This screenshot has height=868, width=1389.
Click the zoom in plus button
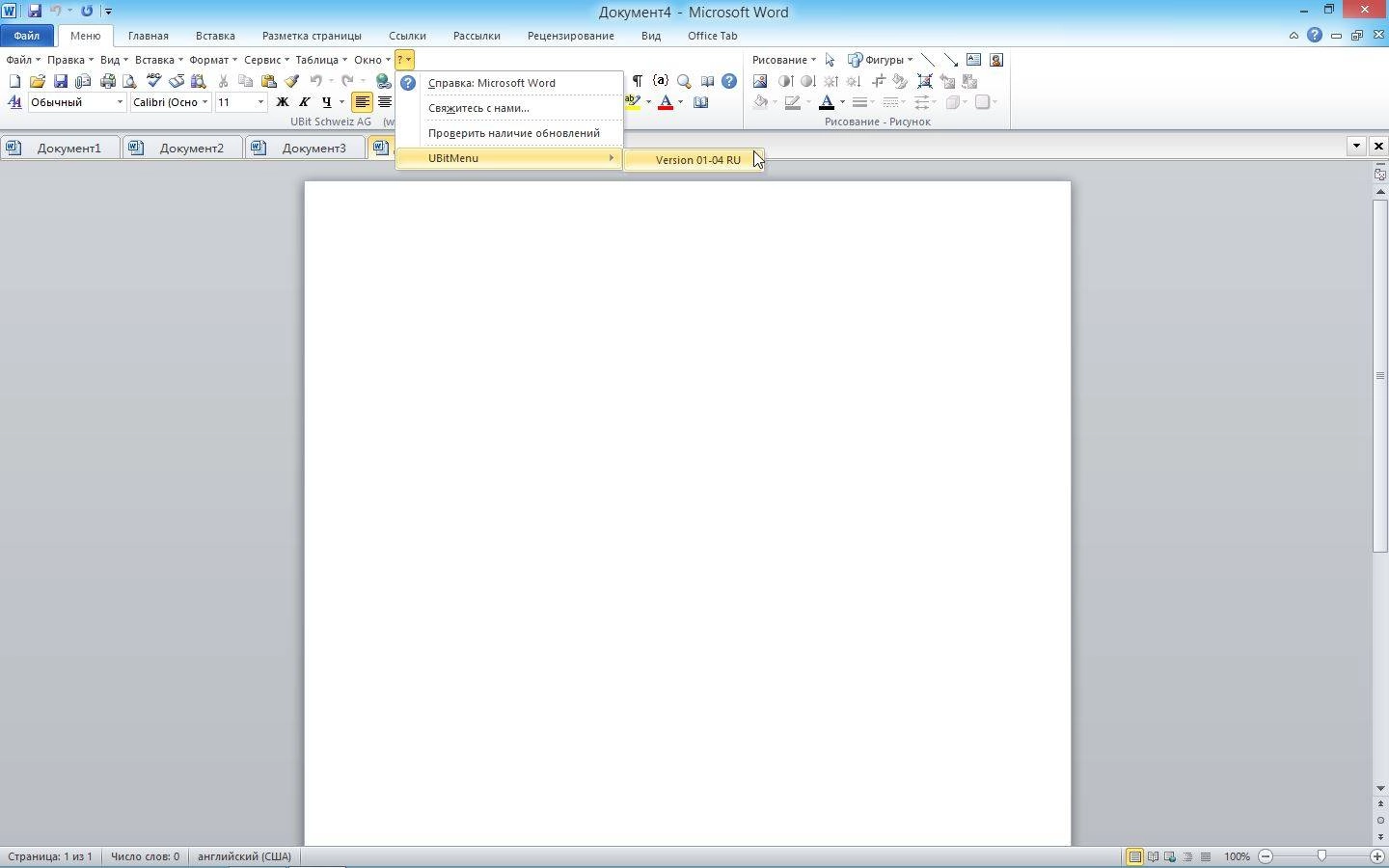(x=1377, y=856)
